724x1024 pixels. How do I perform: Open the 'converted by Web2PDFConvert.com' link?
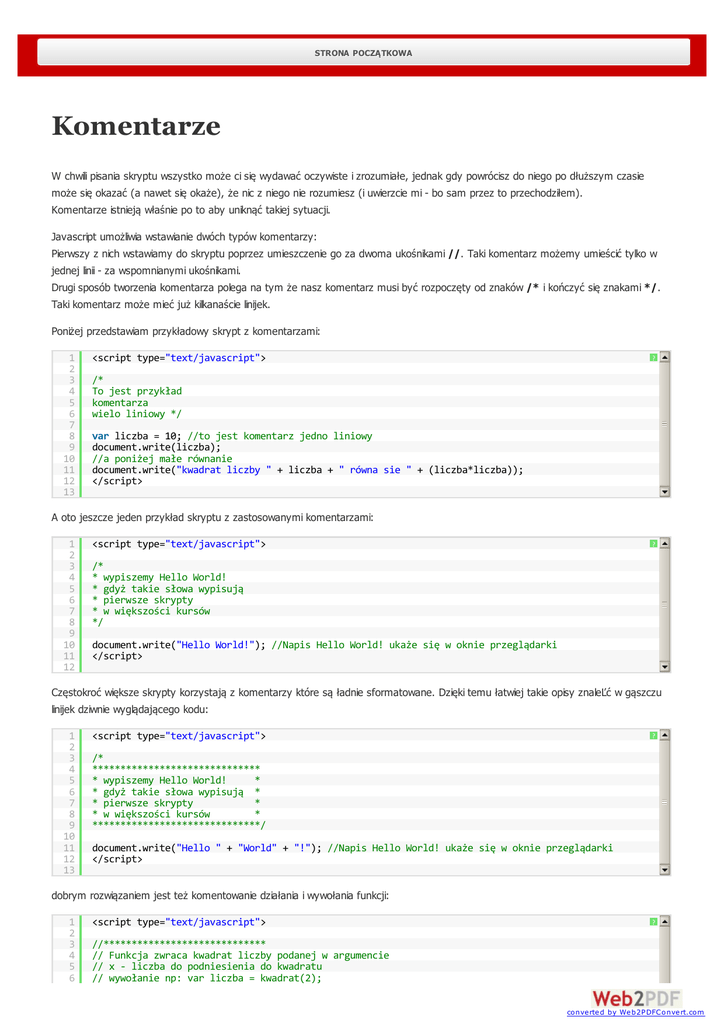636,1012
